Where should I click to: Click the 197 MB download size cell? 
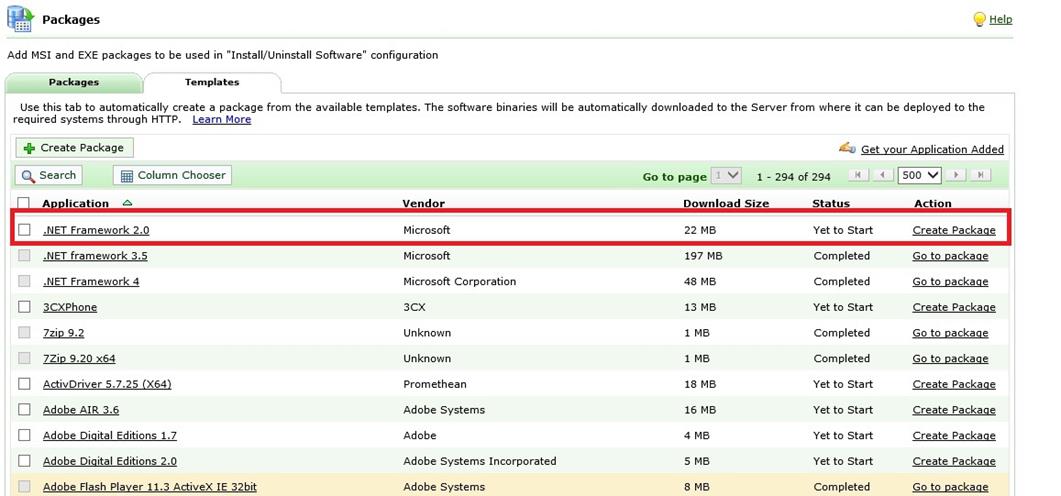coord(703,256)
